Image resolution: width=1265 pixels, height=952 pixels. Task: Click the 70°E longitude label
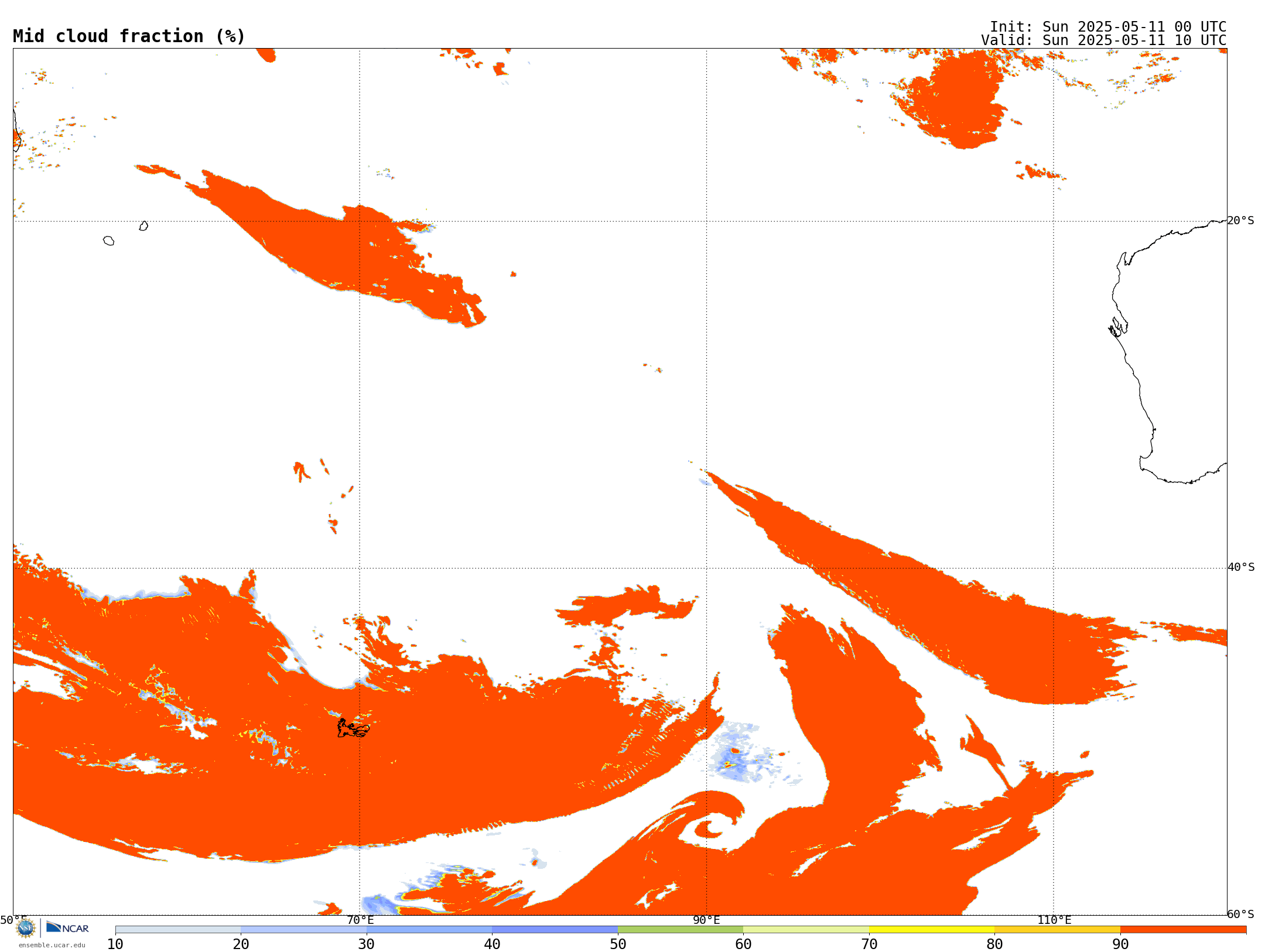click(x=360, y=920)
